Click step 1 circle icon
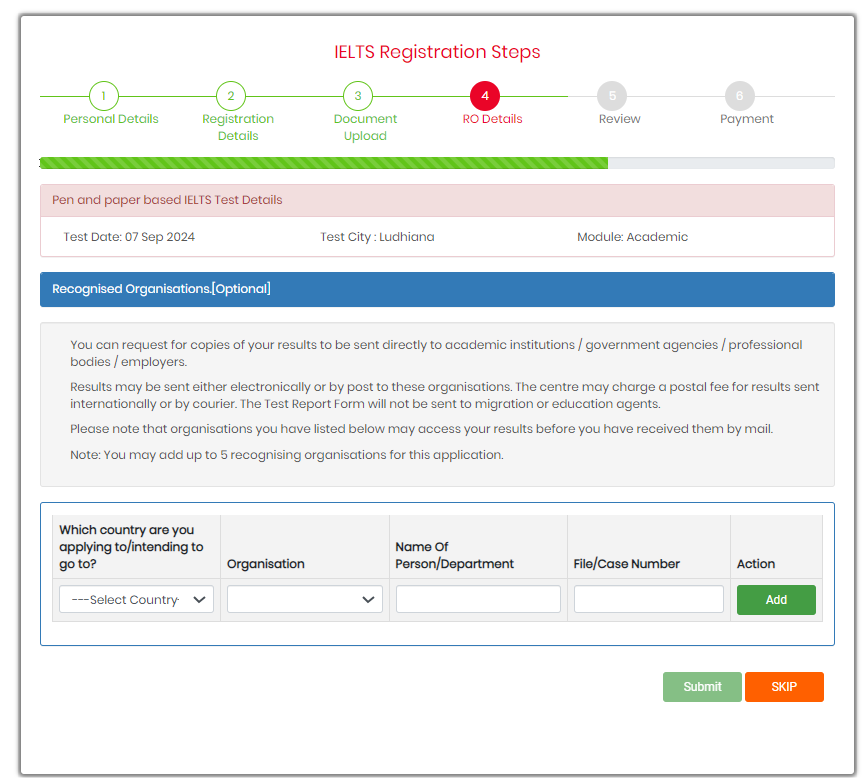 pos(103,96)
